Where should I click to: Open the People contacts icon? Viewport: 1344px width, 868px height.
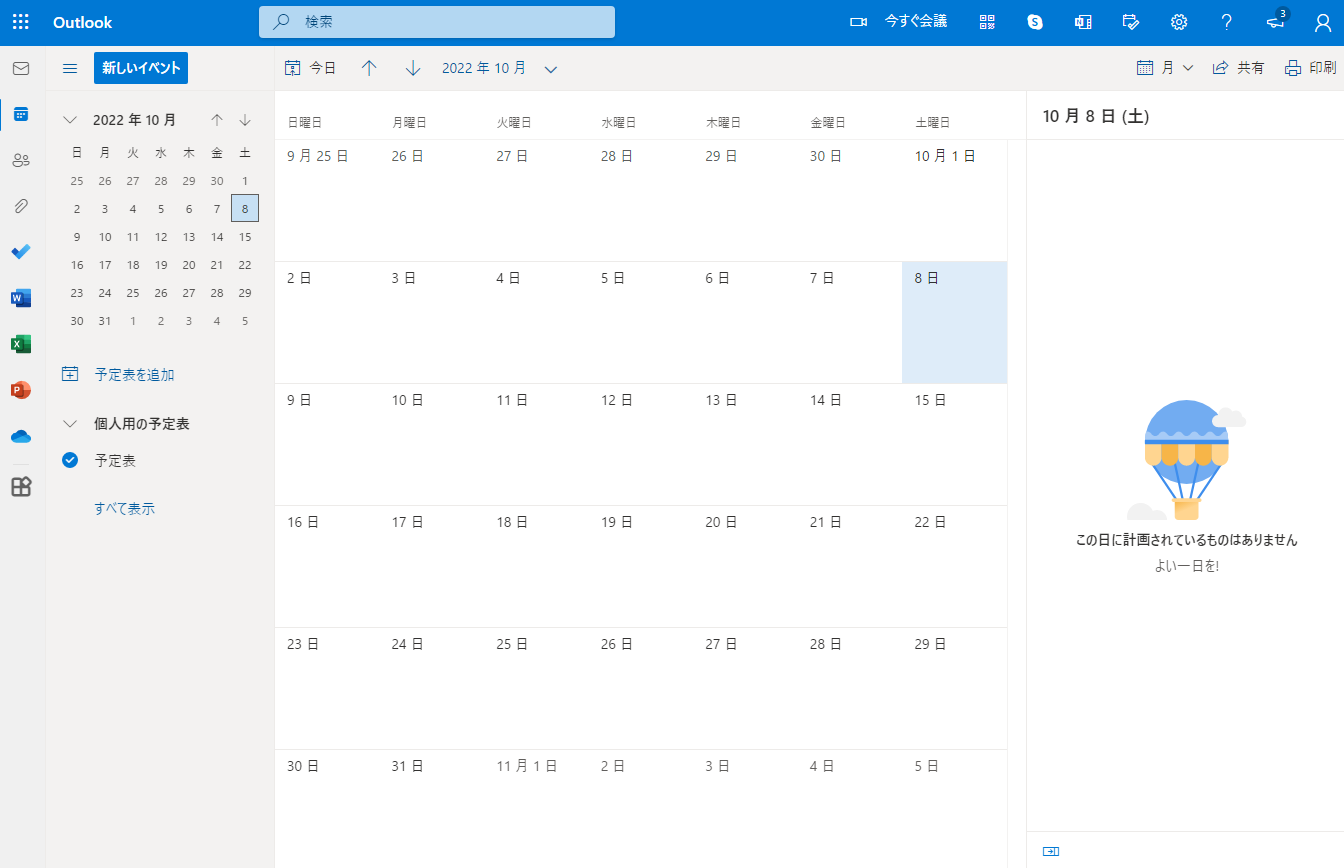point(21,160)
